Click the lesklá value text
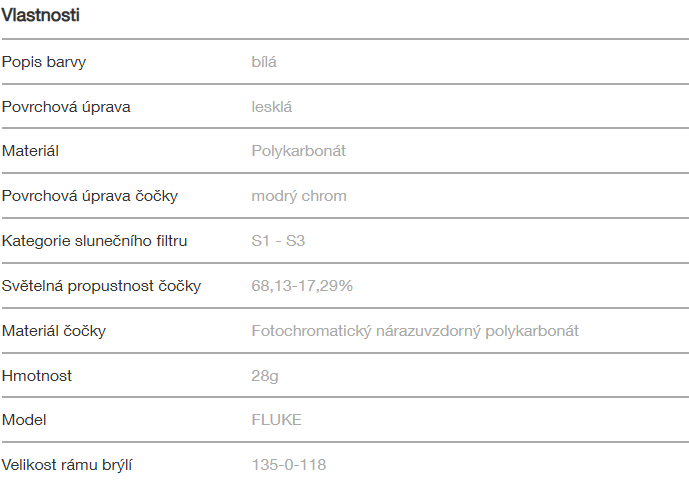This screenshot has height=480, width=689. click(x=272, y=107)
